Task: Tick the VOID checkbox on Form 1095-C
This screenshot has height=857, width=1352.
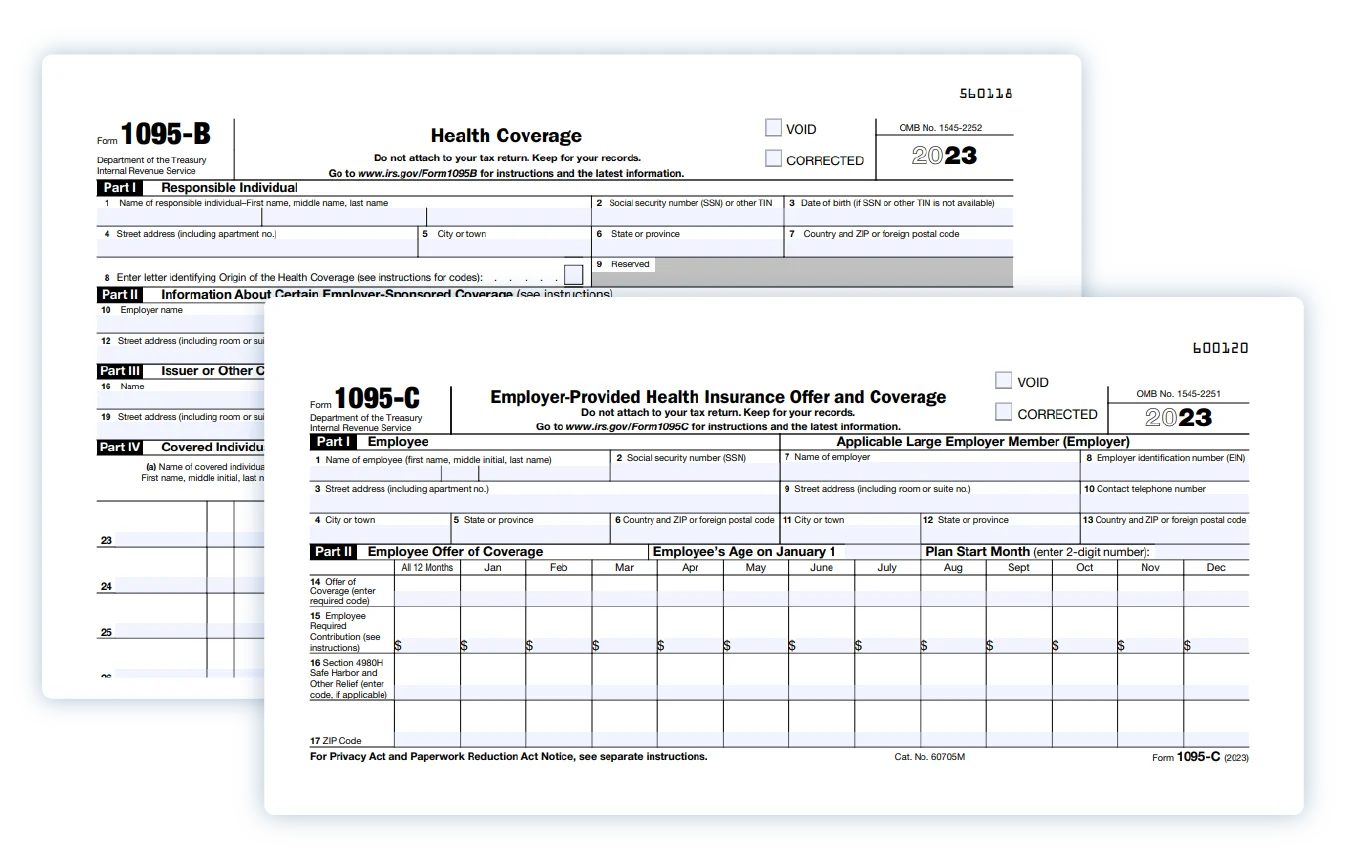Action: click(x=1003, y=381)
